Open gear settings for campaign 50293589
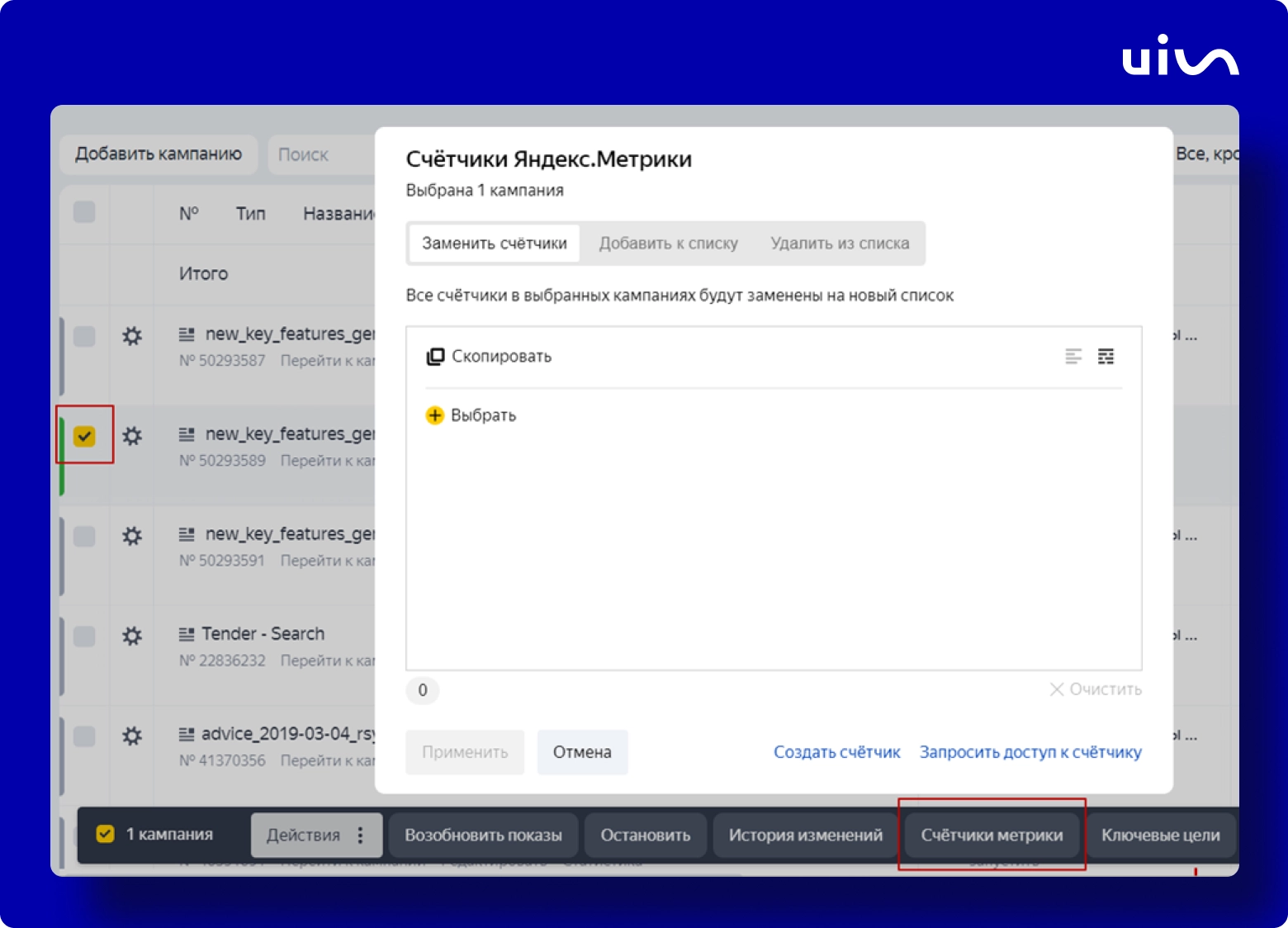Screen dimensions: 1288x928 [x=132, y=436]
